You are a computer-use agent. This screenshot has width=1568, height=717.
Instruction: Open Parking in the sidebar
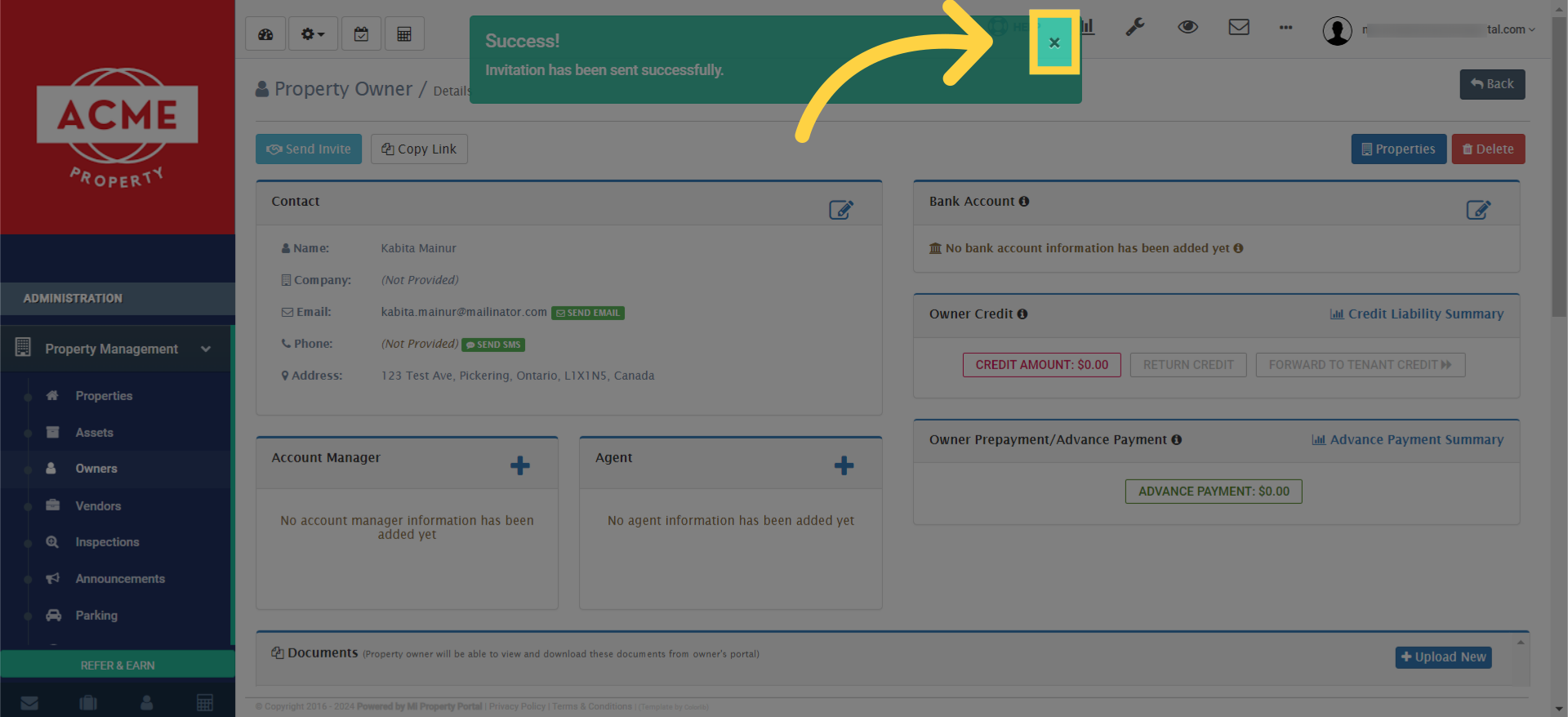coord(96,616)
